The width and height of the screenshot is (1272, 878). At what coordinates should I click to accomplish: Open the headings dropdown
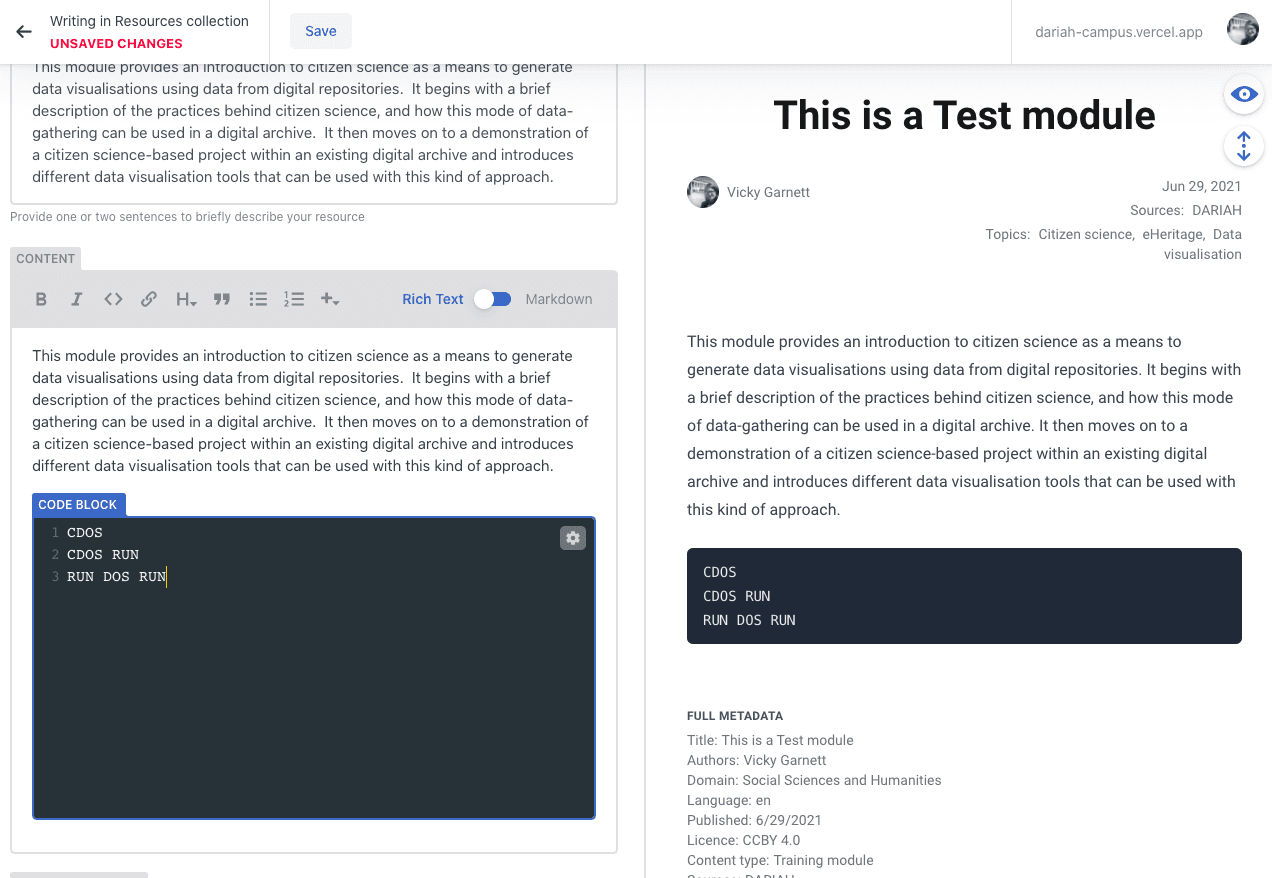[x=186, y=299]
